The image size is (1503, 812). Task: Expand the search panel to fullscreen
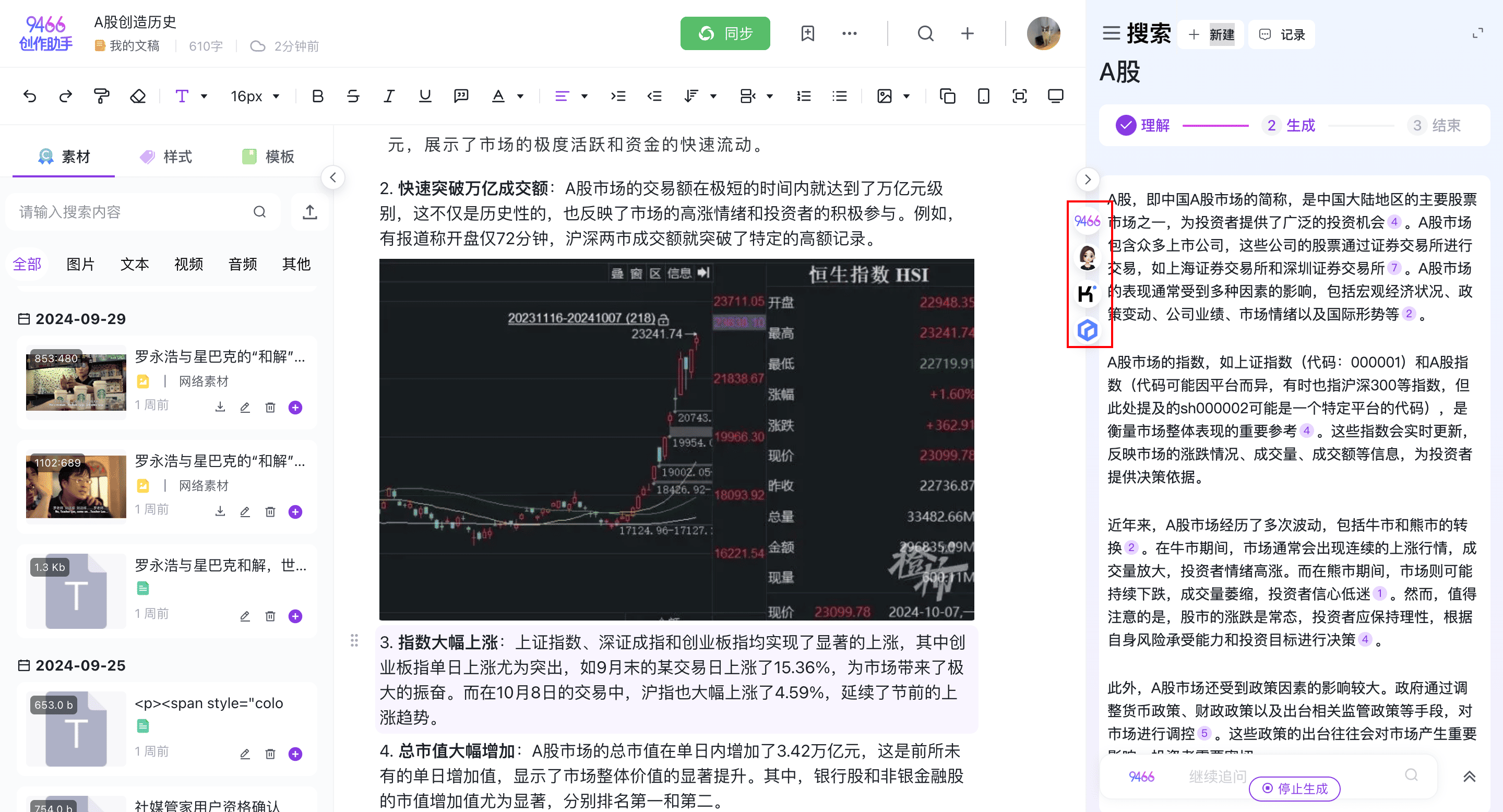click(1477, 33)
